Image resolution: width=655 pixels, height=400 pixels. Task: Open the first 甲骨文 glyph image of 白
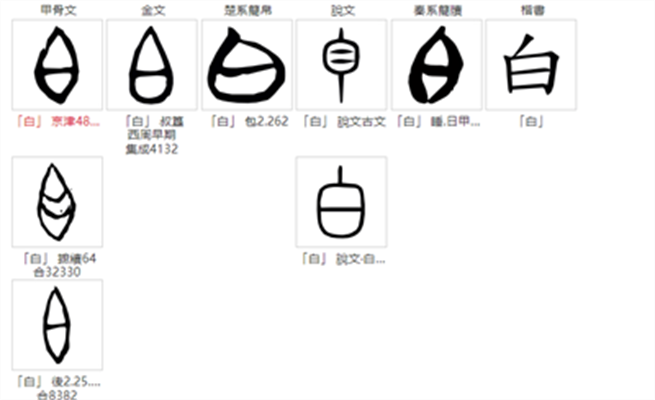tap(57, 65)
